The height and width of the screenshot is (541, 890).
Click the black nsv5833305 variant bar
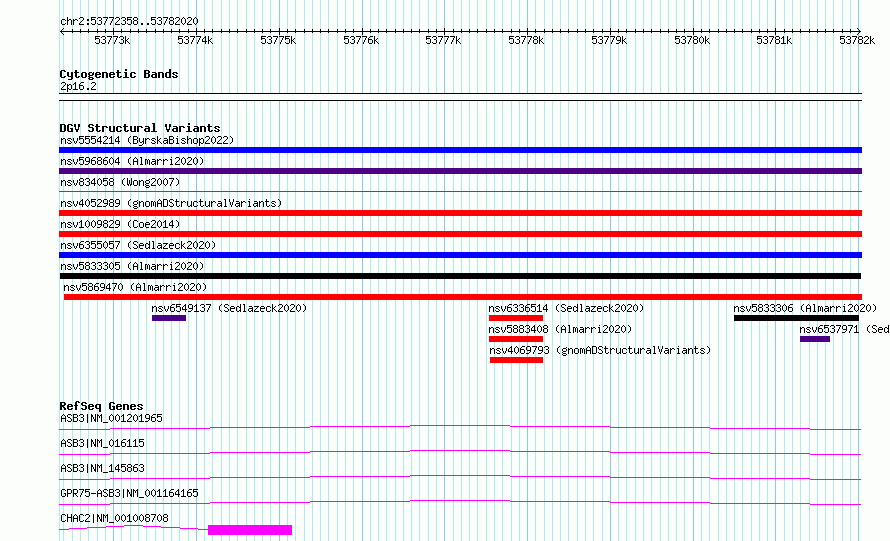coord(460,276)
